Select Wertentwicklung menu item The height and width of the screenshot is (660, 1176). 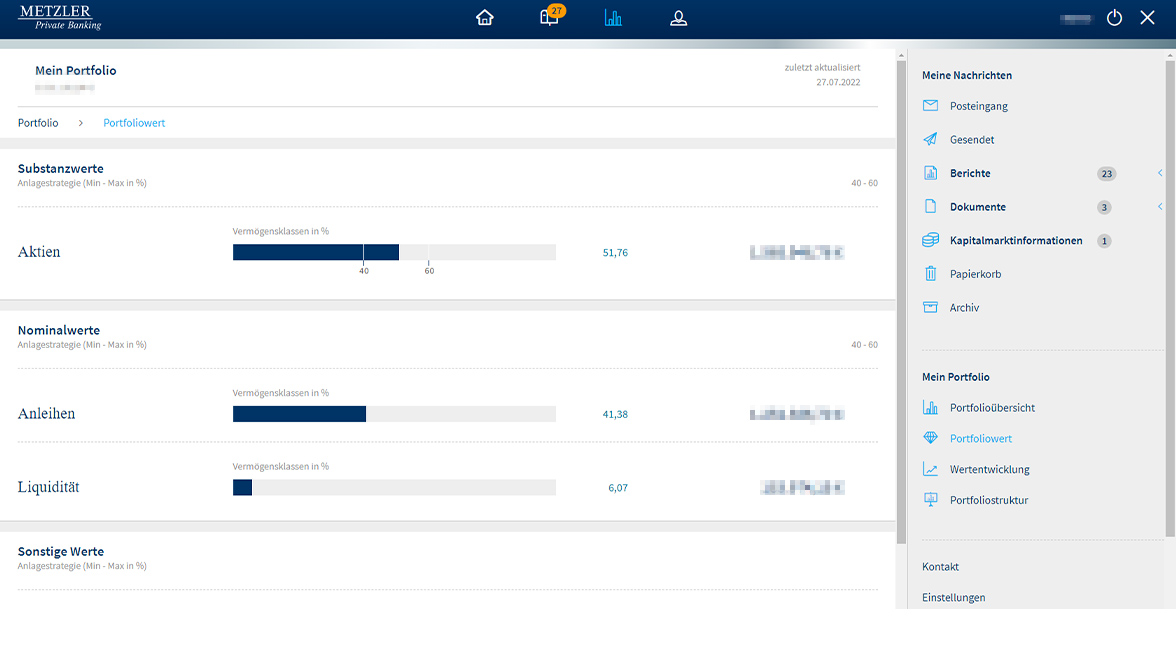989,469
